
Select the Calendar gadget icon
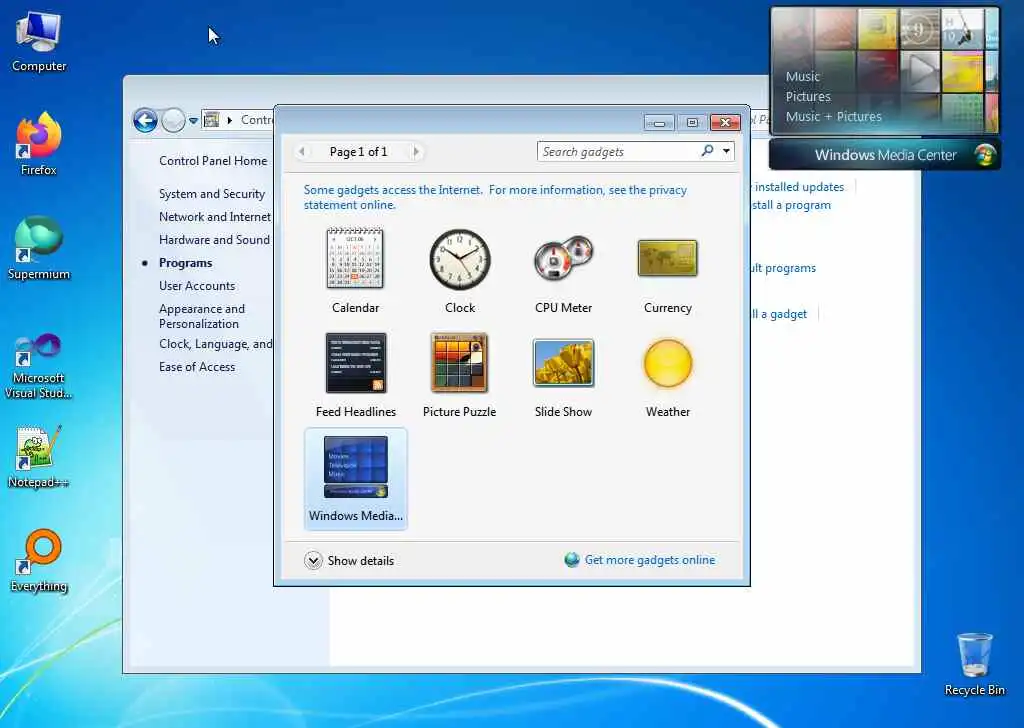(355, 258)
